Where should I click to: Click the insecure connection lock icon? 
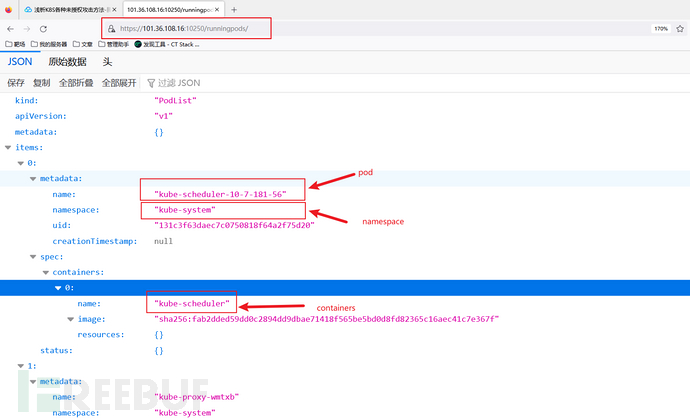pos(112,29)
